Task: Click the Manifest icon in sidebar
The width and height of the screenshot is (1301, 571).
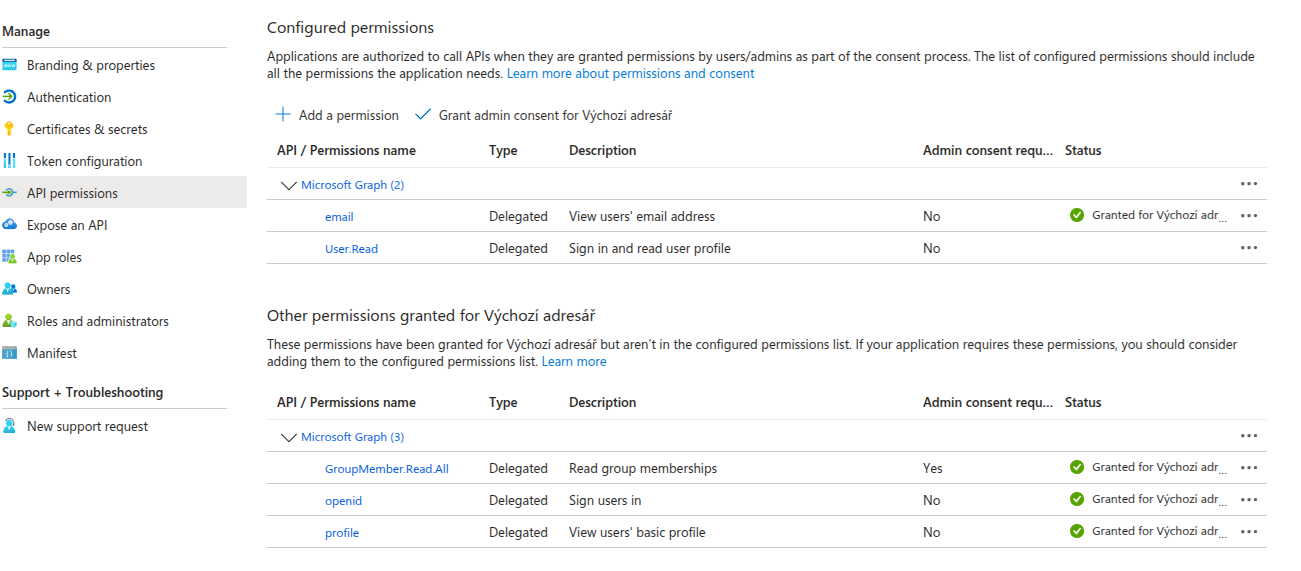Action: 10,353
